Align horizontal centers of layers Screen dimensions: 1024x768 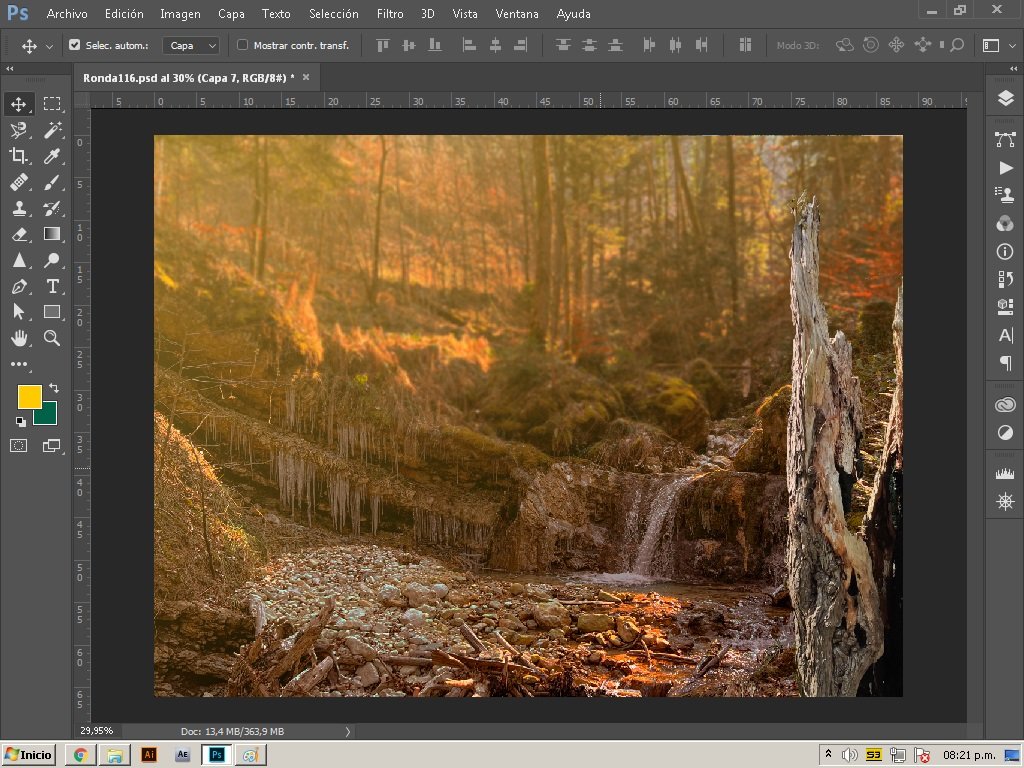(x=495, y=45)
